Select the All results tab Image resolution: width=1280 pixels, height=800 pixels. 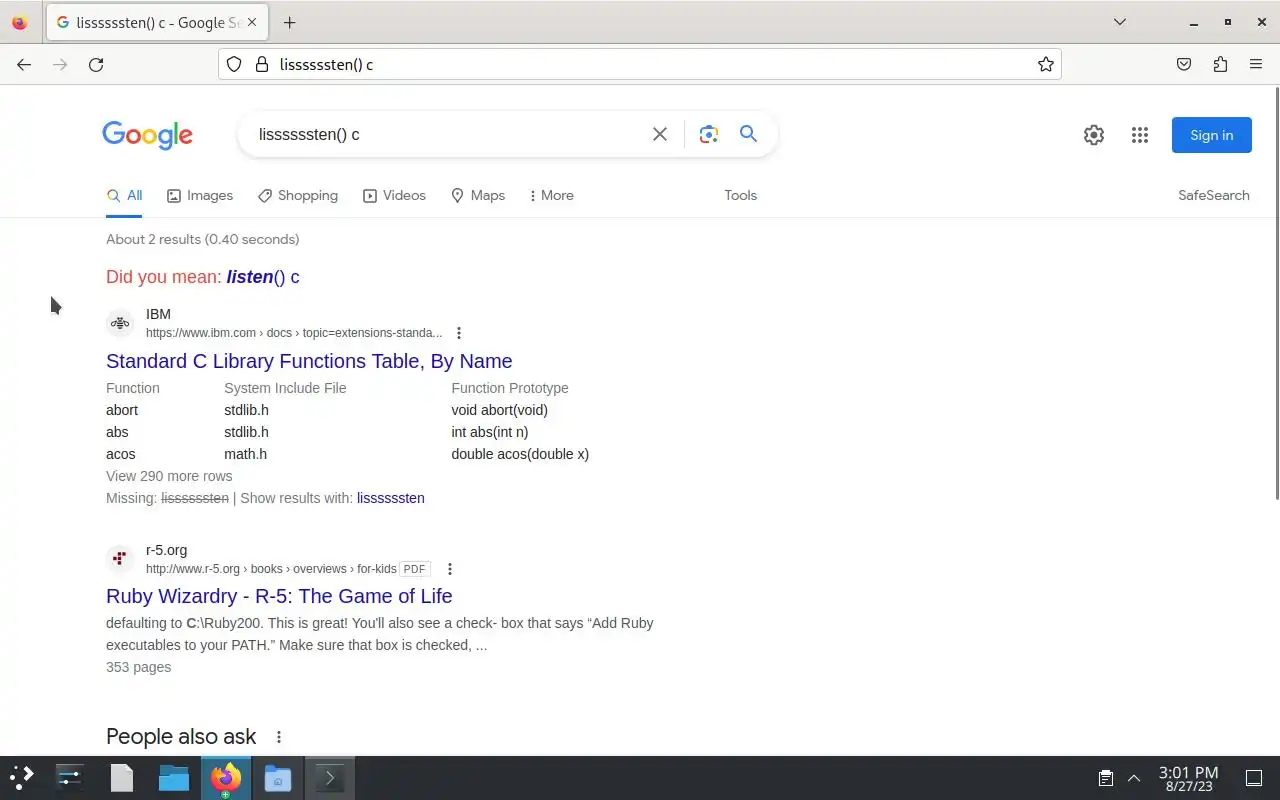[x=125, y=195]
